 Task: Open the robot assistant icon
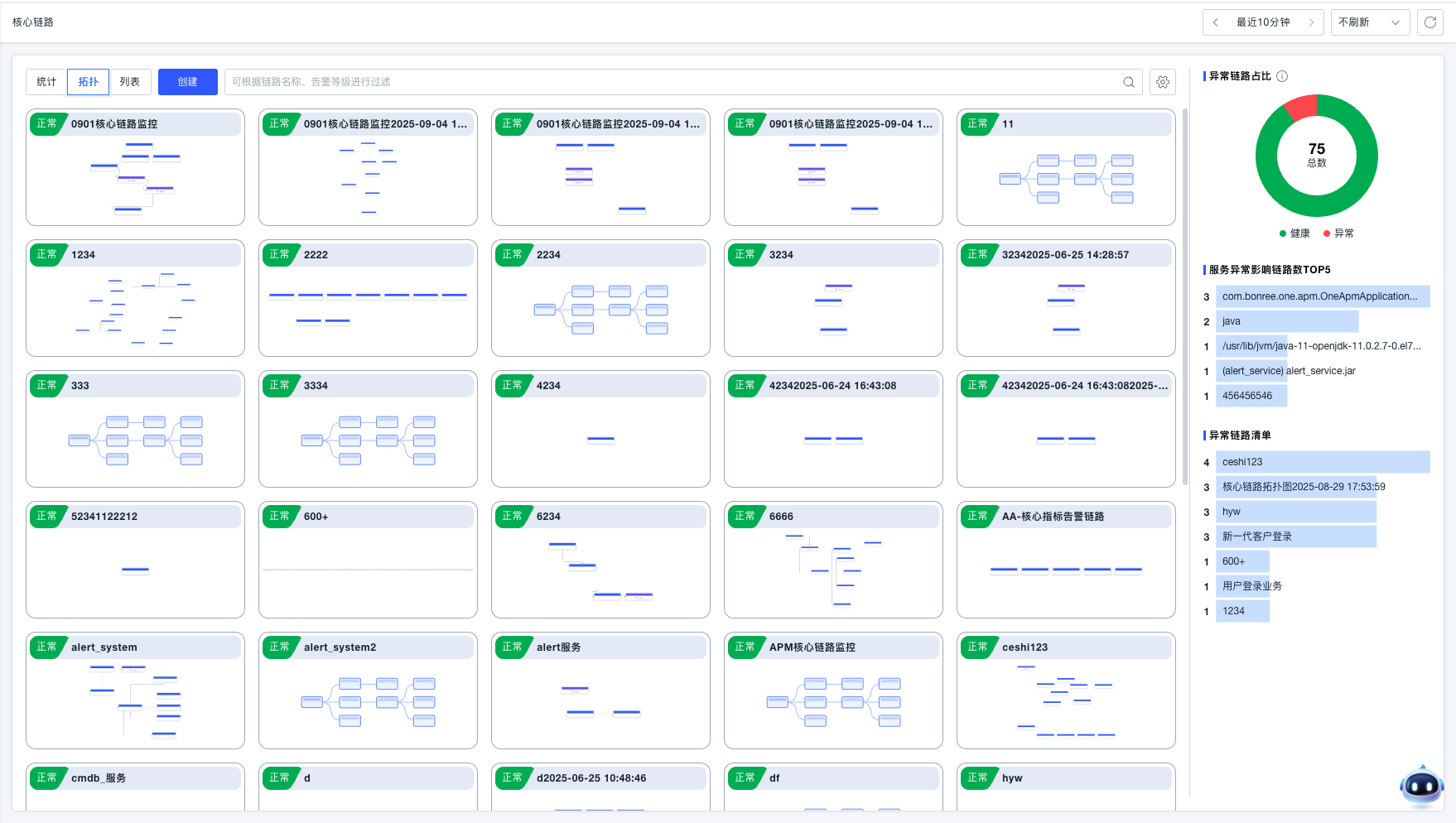pyautogui.click(x=1421, y=785)
